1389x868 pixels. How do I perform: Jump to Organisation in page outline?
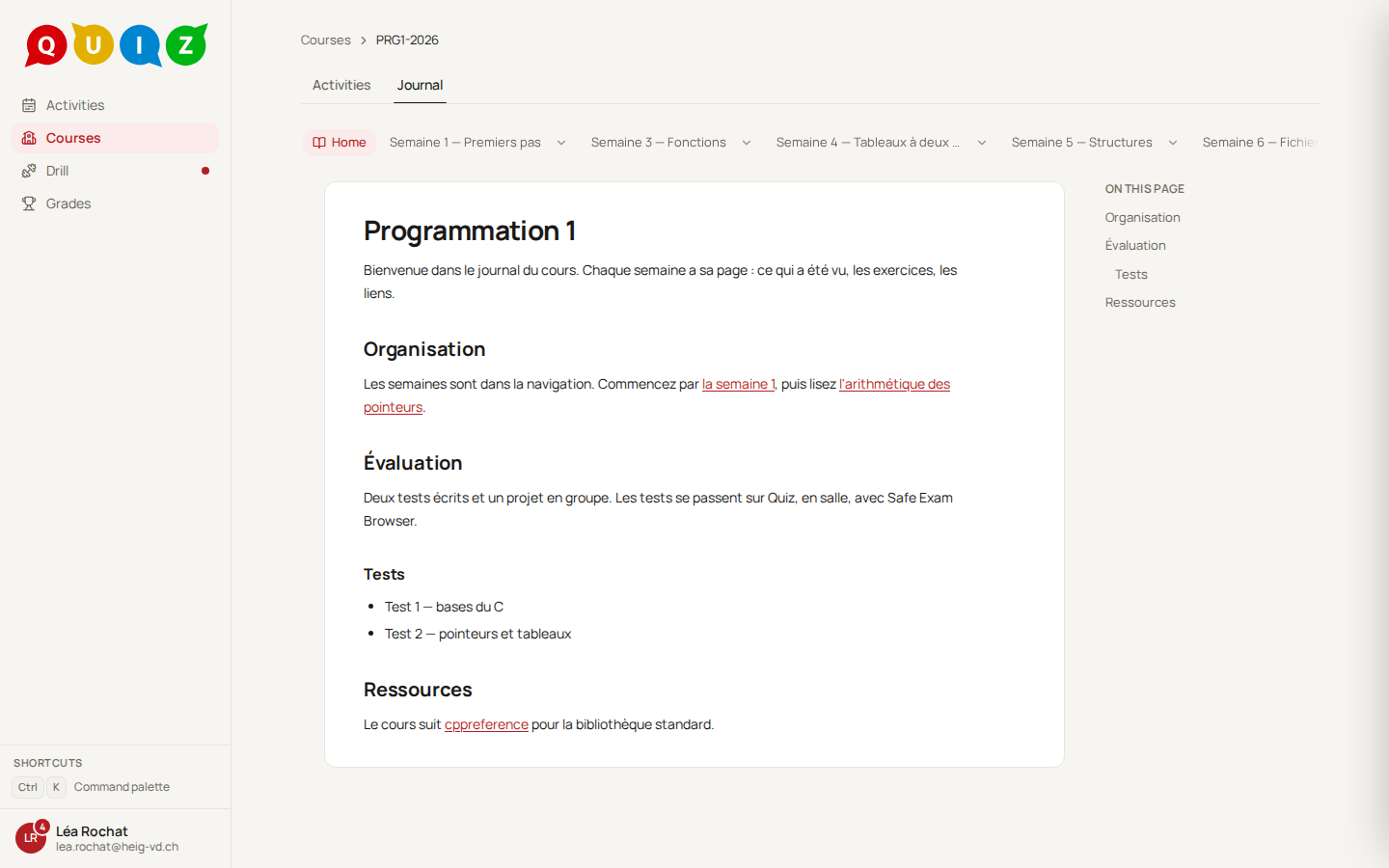[1143, 218]
